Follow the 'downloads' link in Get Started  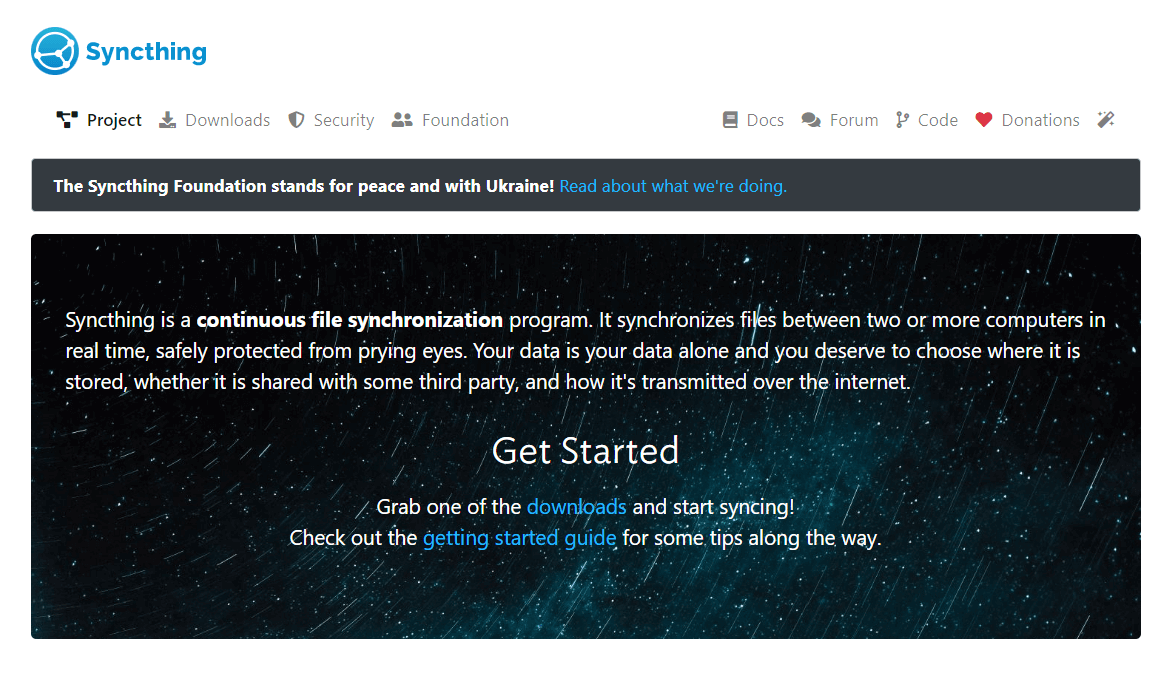(x=577, y=507)
